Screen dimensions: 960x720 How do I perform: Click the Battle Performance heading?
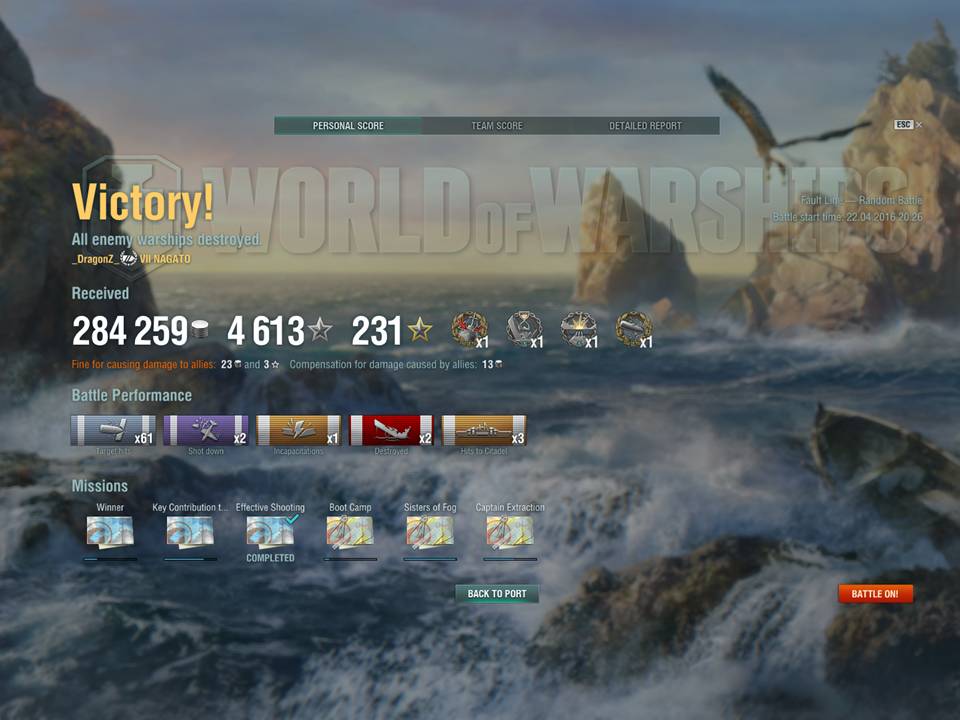132,396
